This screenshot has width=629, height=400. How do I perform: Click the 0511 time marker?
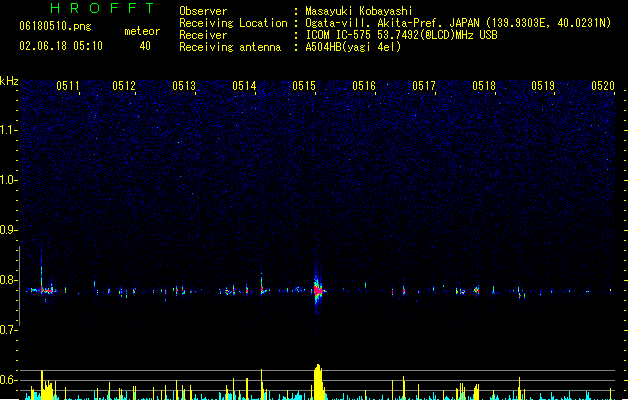[x=68, y=86]
